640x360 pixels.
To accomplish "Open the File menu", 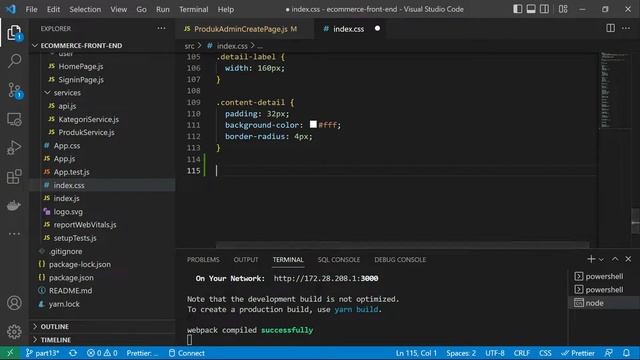I will [31, 9].
